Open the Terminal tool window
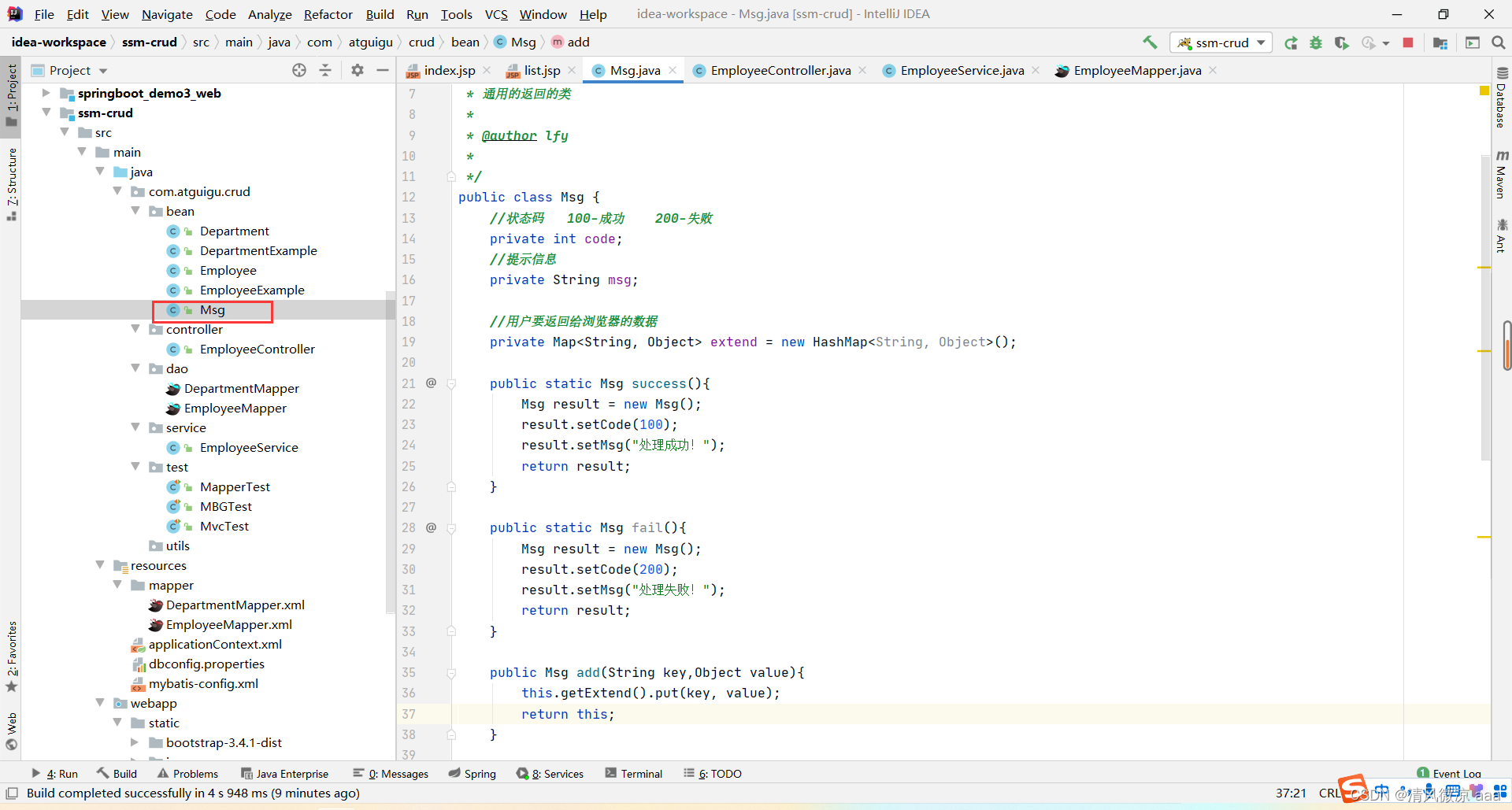 [x=634, y=774]
